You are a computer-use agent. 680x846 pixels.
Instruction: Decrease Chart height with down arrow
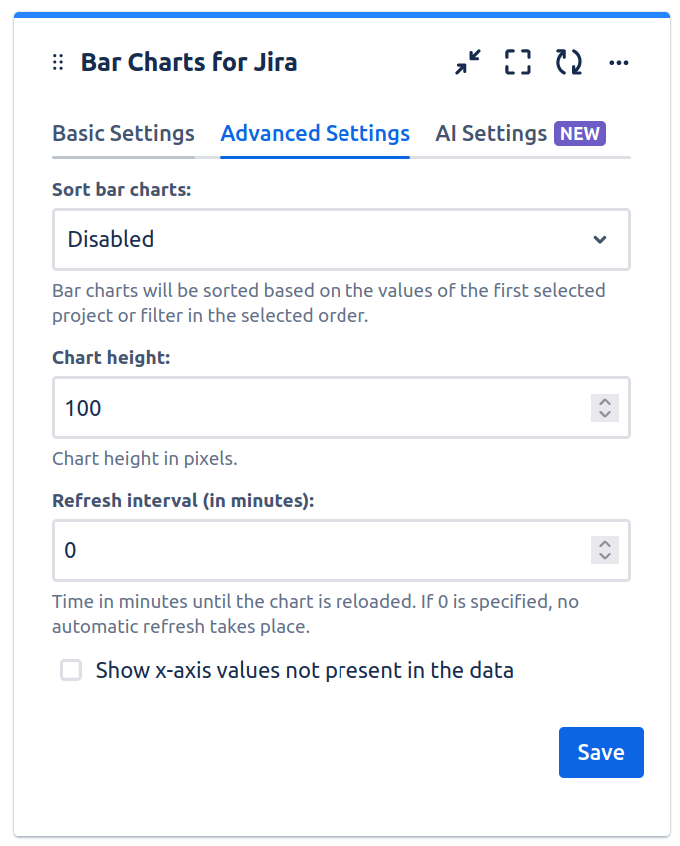[604, 414]
